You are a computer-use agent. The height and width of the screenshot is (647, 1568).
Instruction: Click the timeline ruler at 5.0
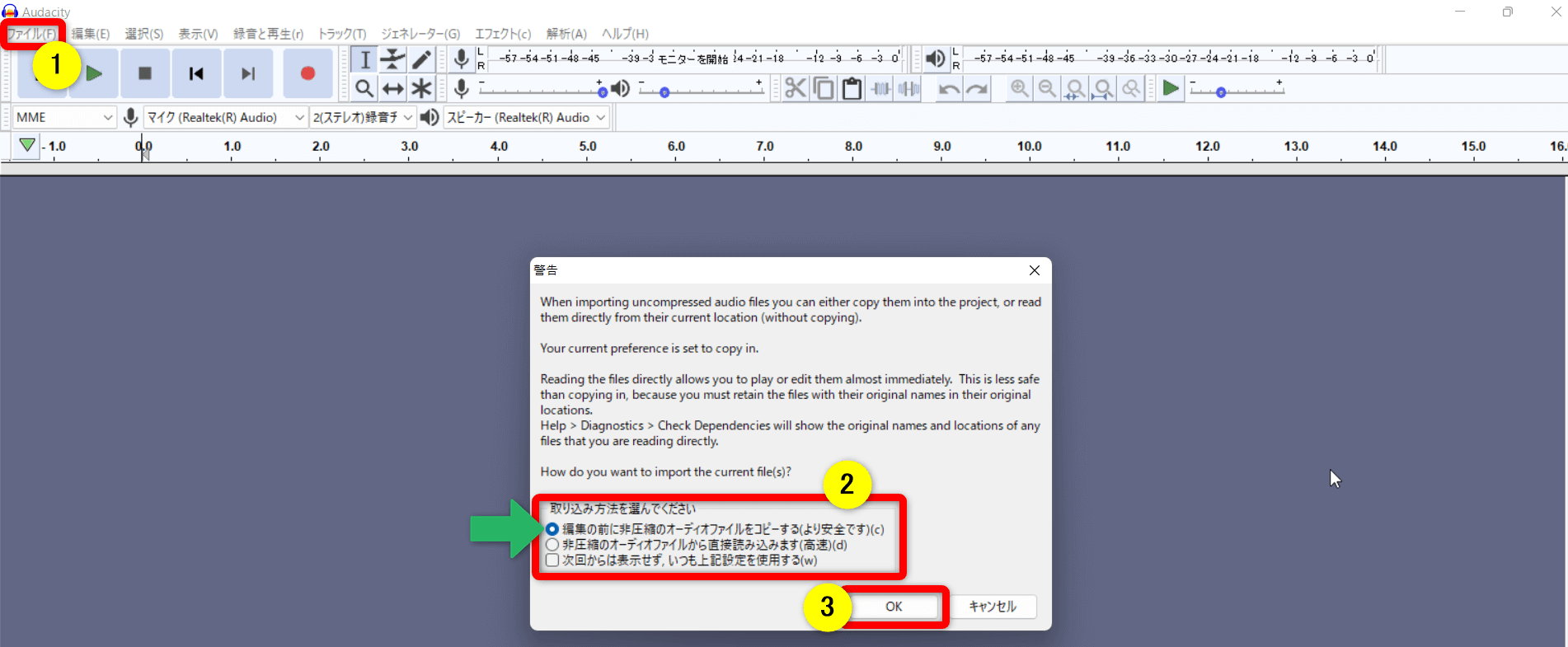(588, 147)
